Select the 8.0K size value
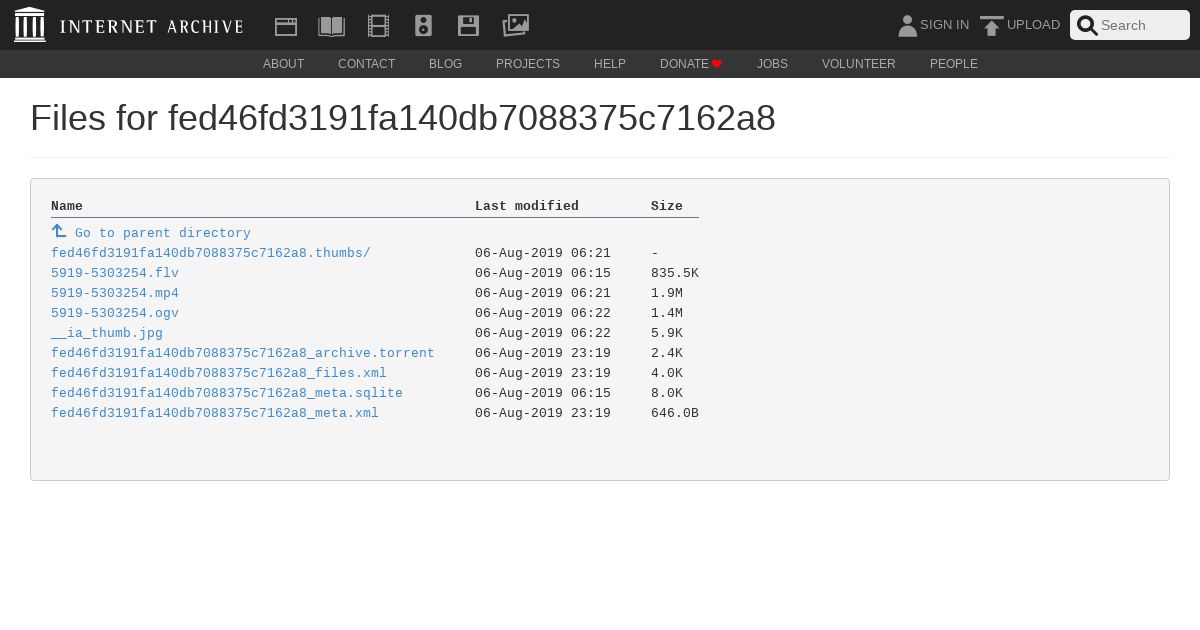The width and height of the screenshot is (1200, 630). [667, 393]
